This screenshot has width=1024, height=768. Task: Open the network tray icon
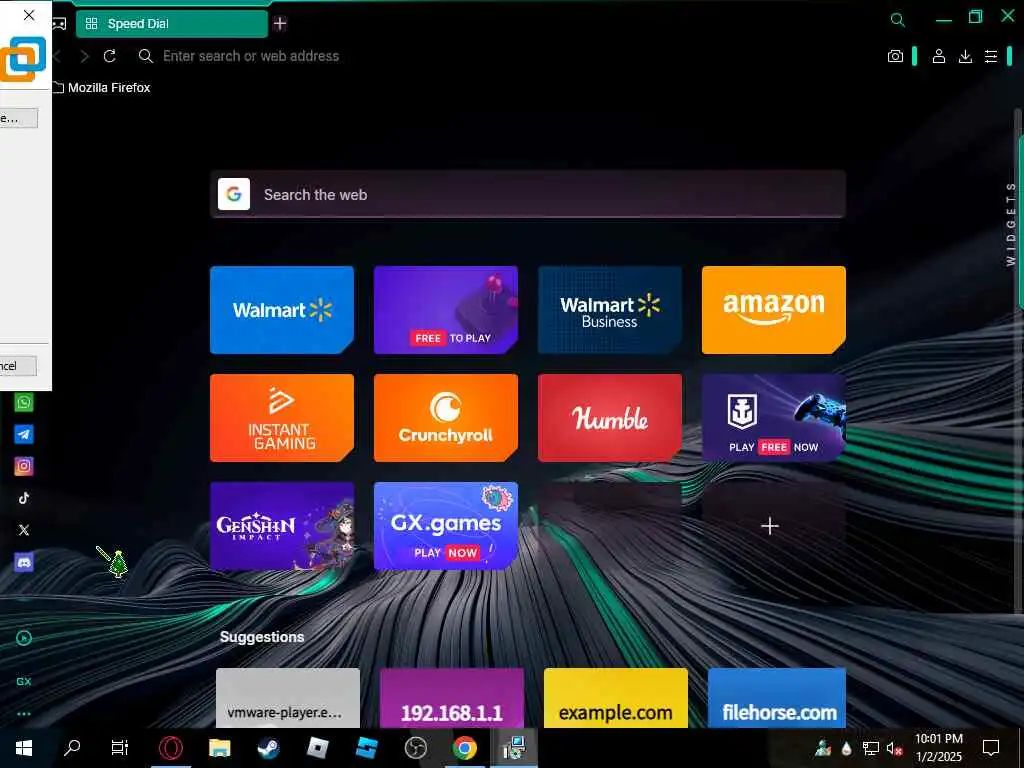(x=871, y=748)
